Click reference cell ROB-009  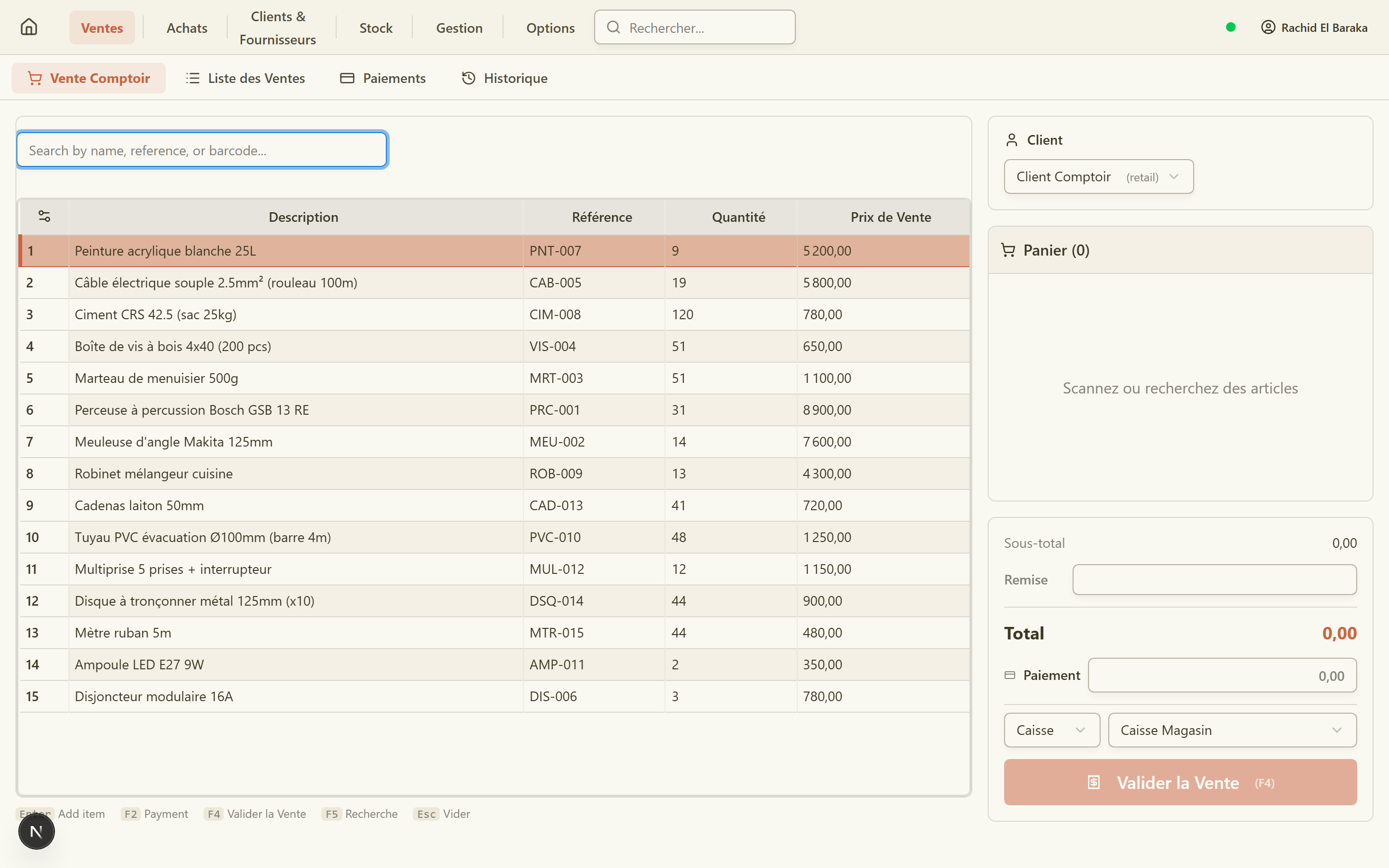tap(594, 474)
